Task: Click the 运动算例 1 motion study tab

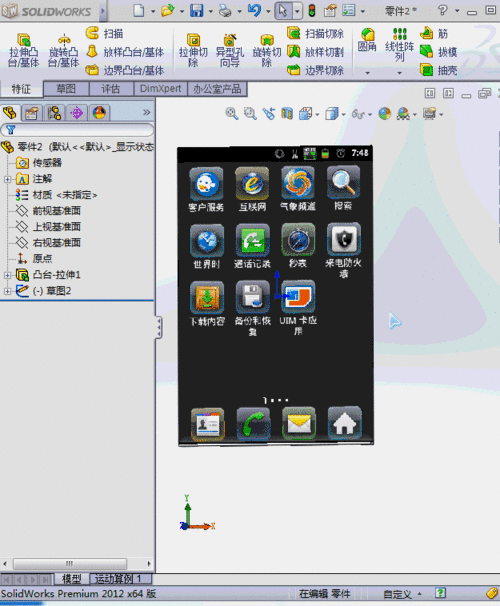Action: coord(121,579)
